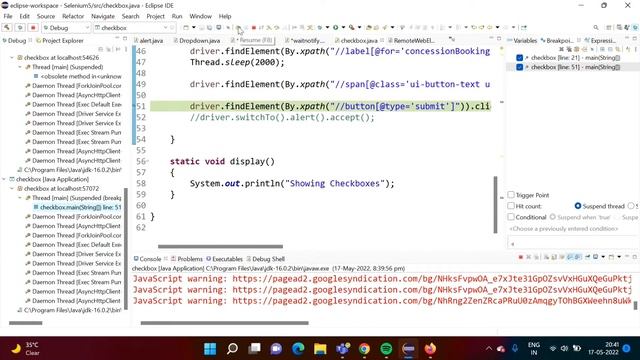Click the editor horizontal scrollbar
This screenshot has width=640, height=360.
click(x=220, y=247)
